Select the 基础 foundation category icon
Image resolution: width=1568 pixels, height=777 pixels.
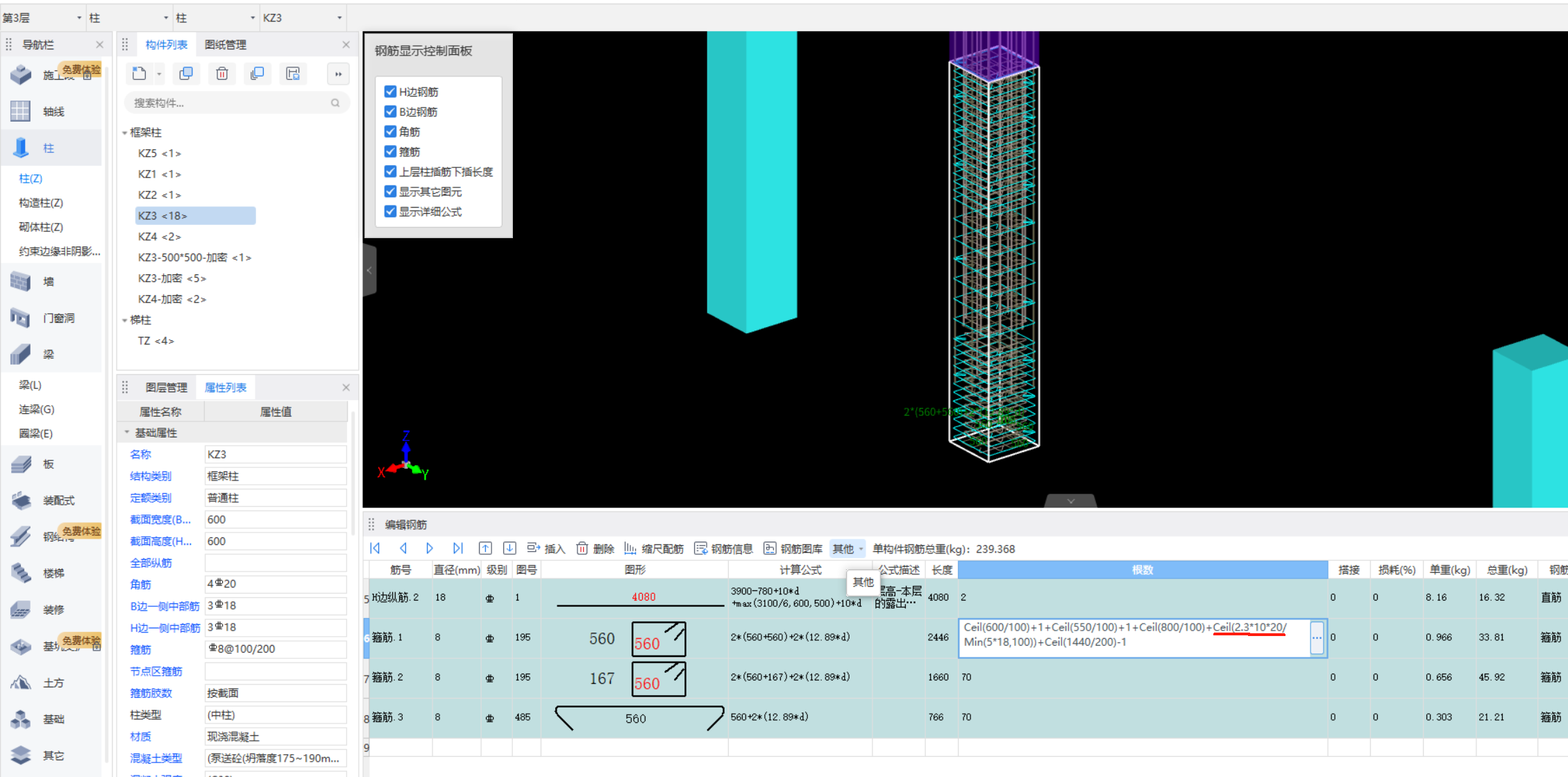[x=20, y=719]
